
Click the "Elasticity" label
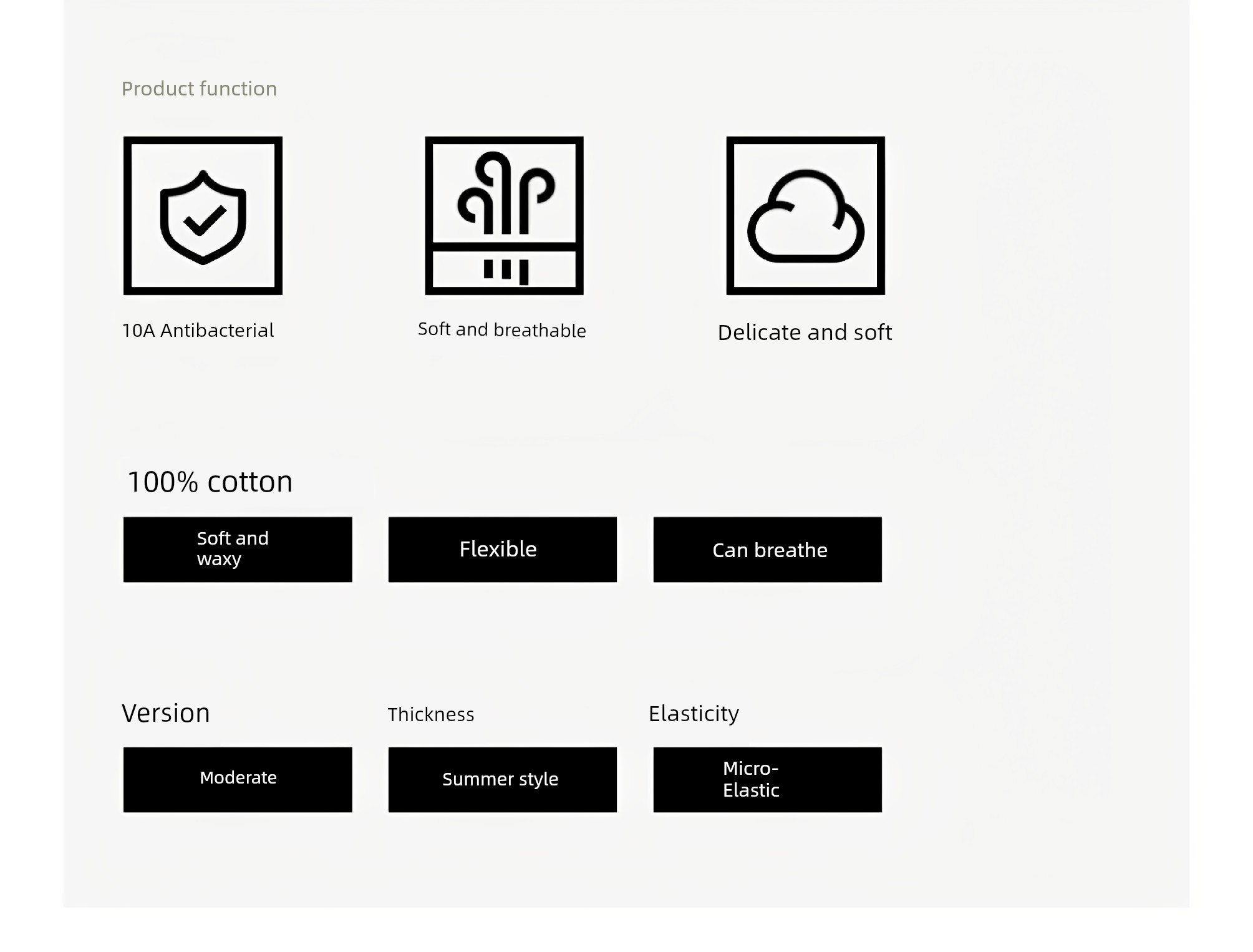point(694,714)
